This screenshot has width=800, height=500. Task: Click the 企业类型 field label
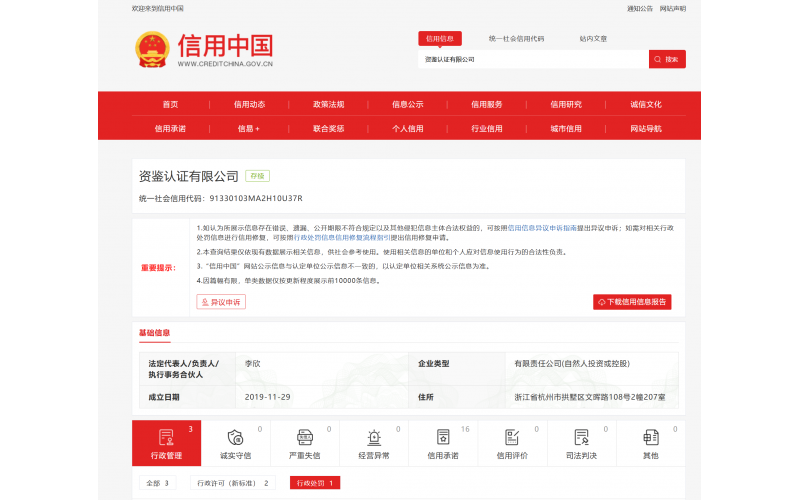point(434,364)
